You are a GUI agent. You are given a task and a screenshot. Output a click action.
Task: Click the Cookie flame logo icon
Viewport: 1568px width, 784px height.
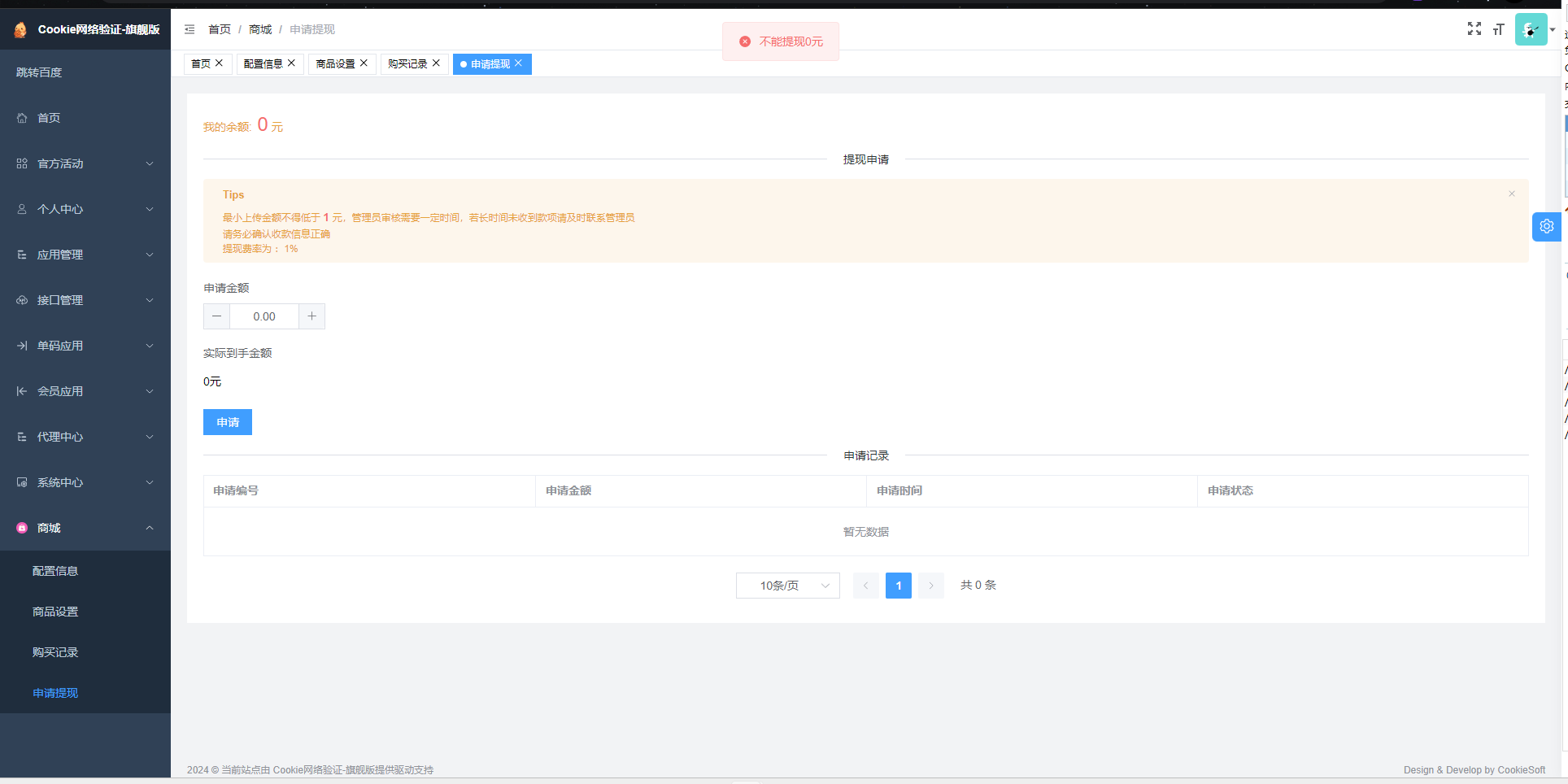[20, 30]
